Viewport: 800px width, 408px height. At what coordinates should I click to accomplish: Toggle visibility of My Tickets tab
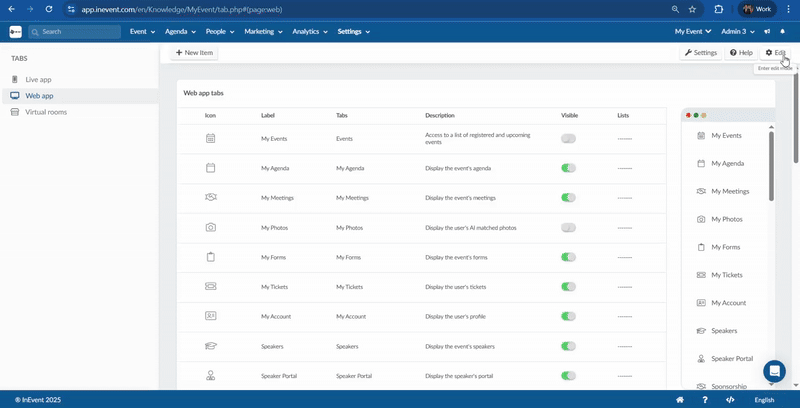click(x=568, y=287)
